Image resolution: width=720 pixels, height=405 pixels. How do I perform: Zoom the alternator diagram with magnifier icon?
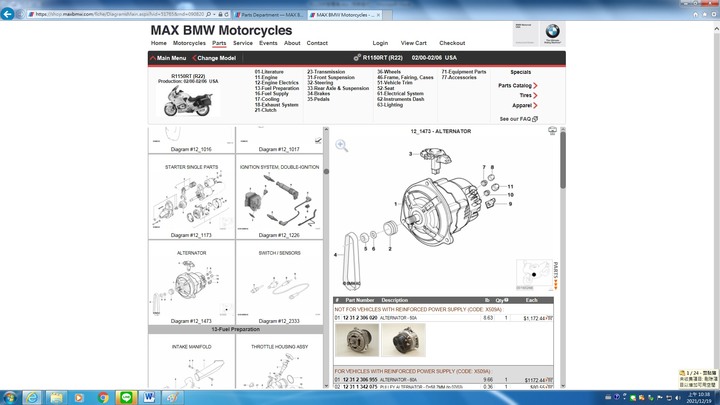(341, 146)
